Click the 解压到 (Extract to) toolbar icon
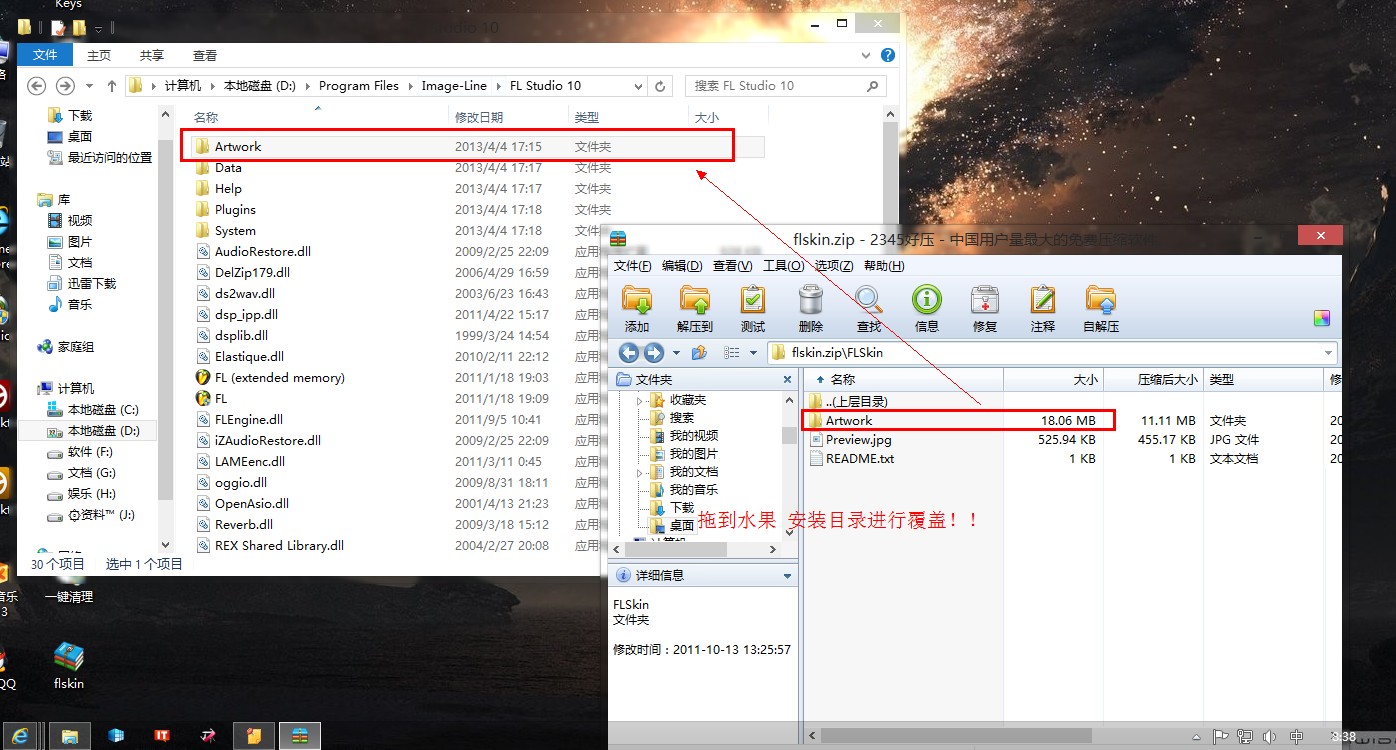Viewport: 1396px width, 750px height. coord(694,299)
